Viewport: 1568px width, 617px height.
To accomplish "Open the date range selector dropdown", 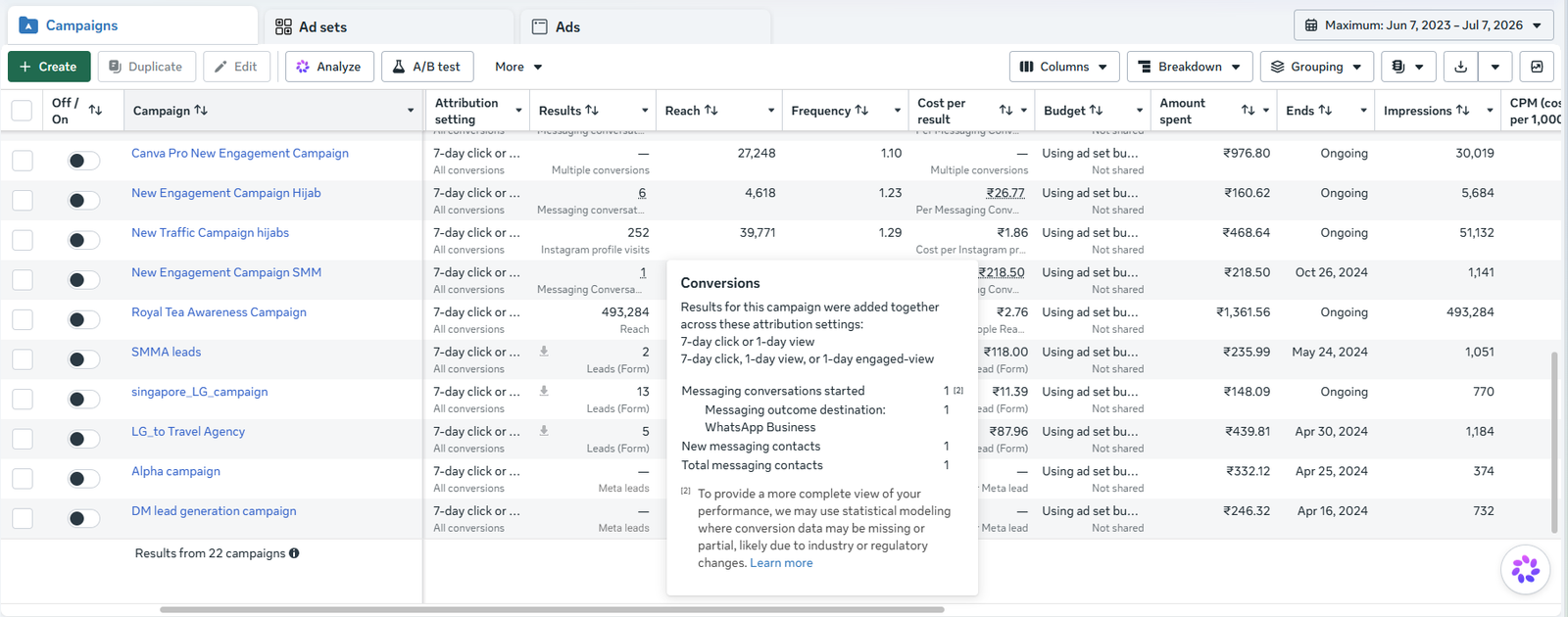I will coord(1424,25).
